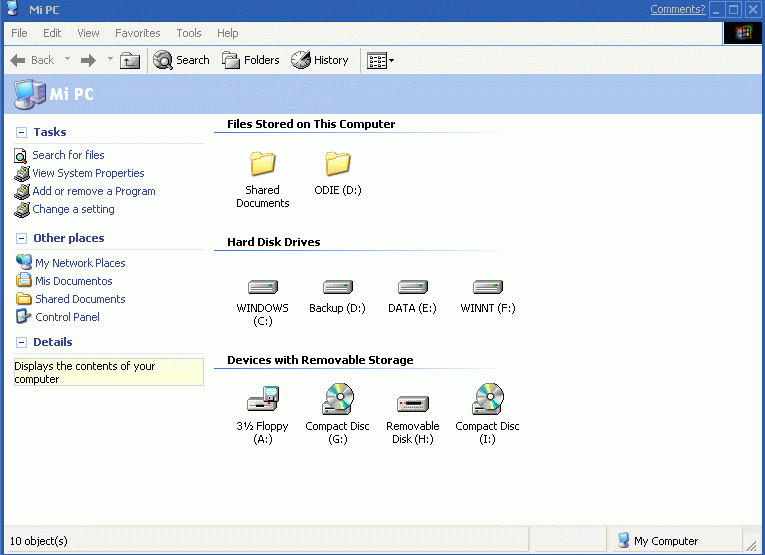
Task: Click the Views toolbar icon
Action: pos(377,61)
